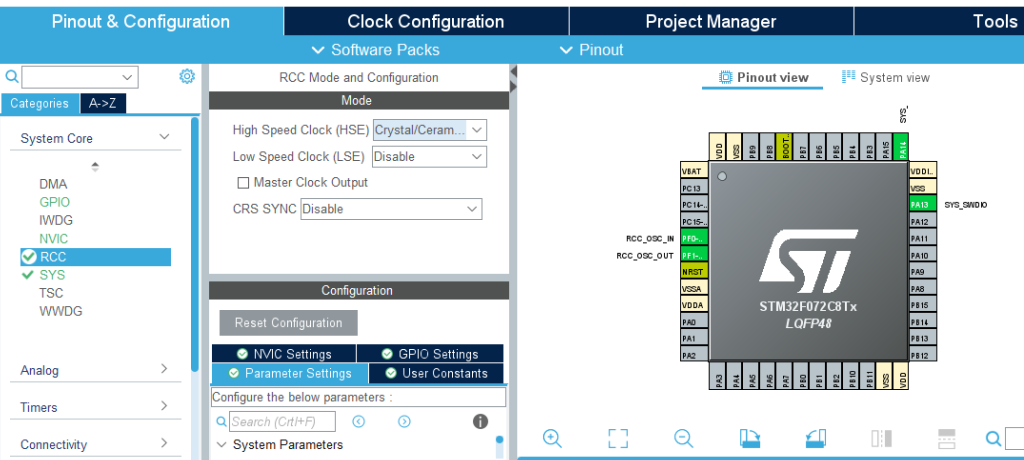Switch to the Project Manager tab
Screen dimensions: 1024x460
coord(711,21)
